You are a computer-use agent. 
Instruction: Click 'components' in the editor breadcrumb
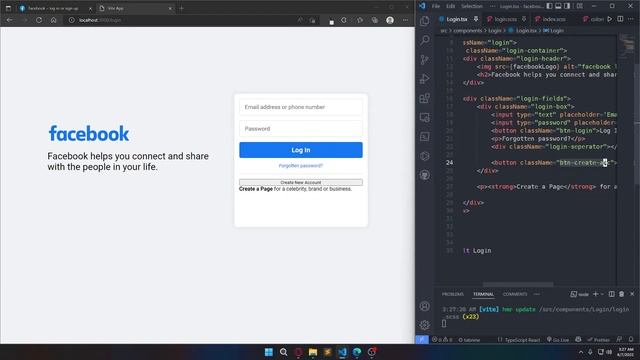pyautogui.click(x=467, y=31)
